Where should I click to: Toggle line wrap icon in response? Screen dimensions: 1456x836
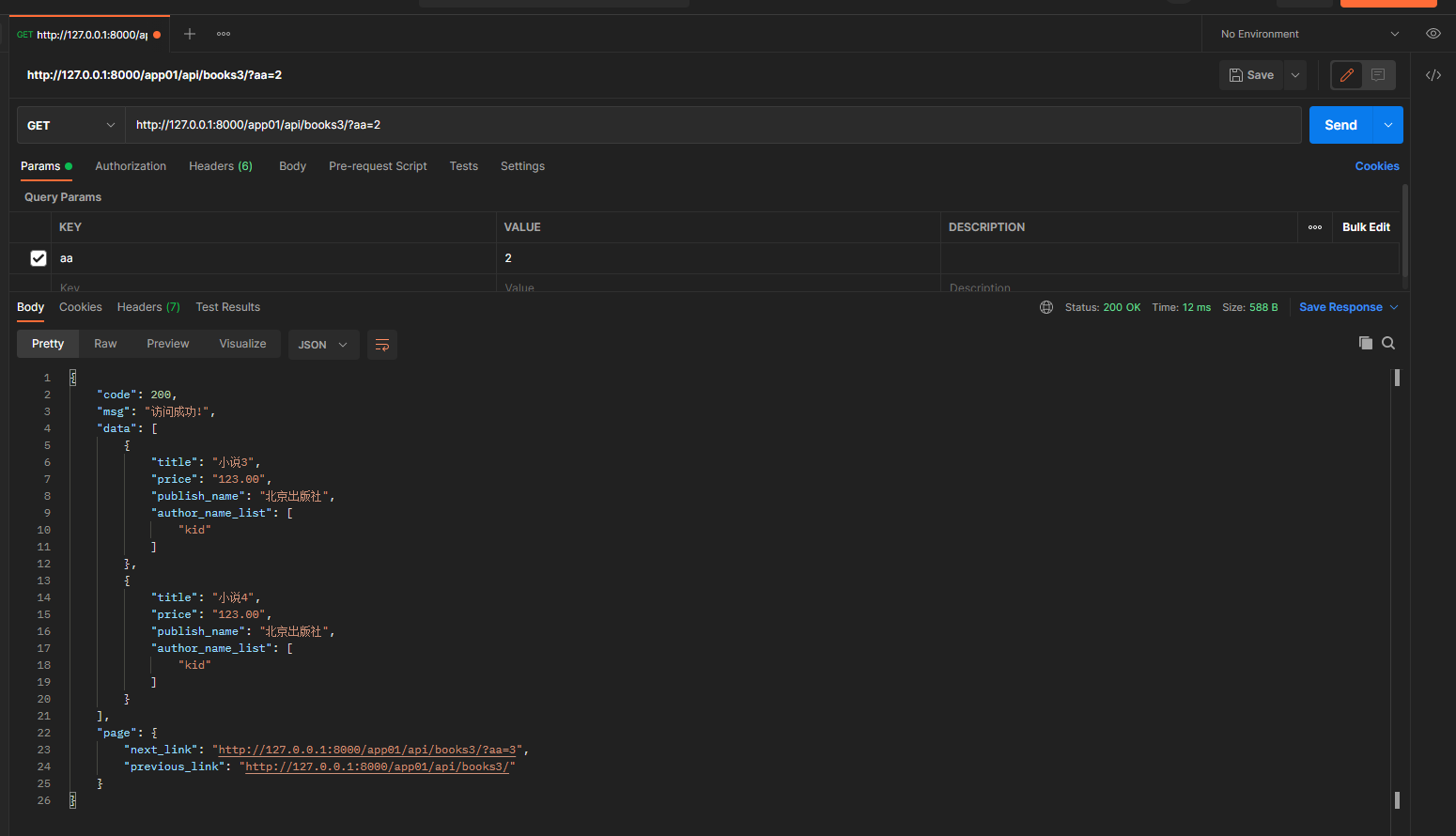pyautogui.click(x=381, y=345)
